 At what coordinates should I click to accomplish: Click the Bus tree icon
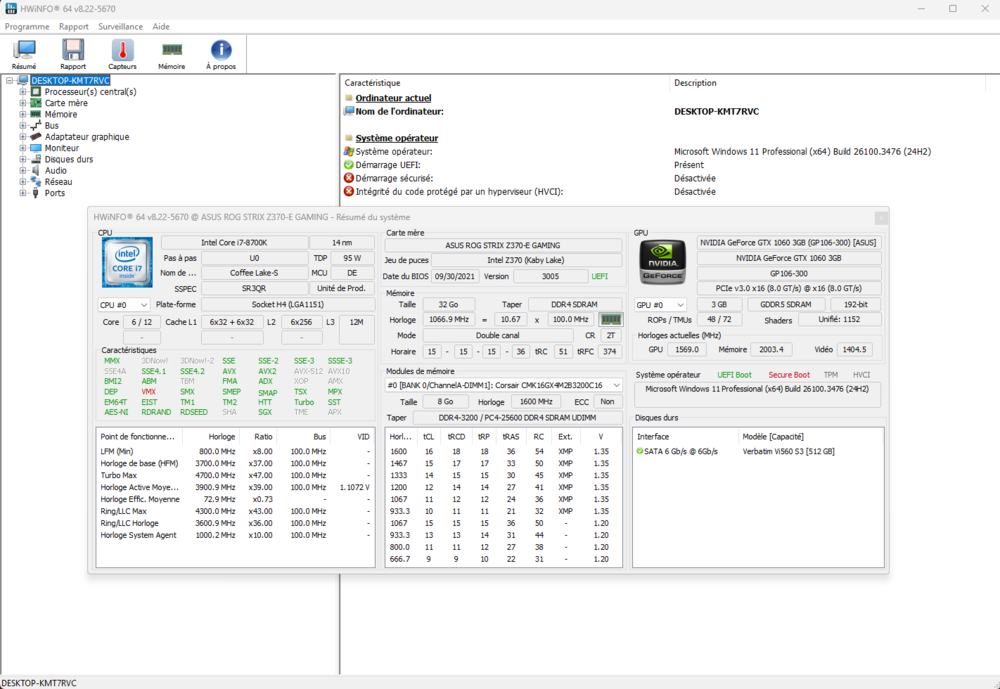click(x=36, y=126)
